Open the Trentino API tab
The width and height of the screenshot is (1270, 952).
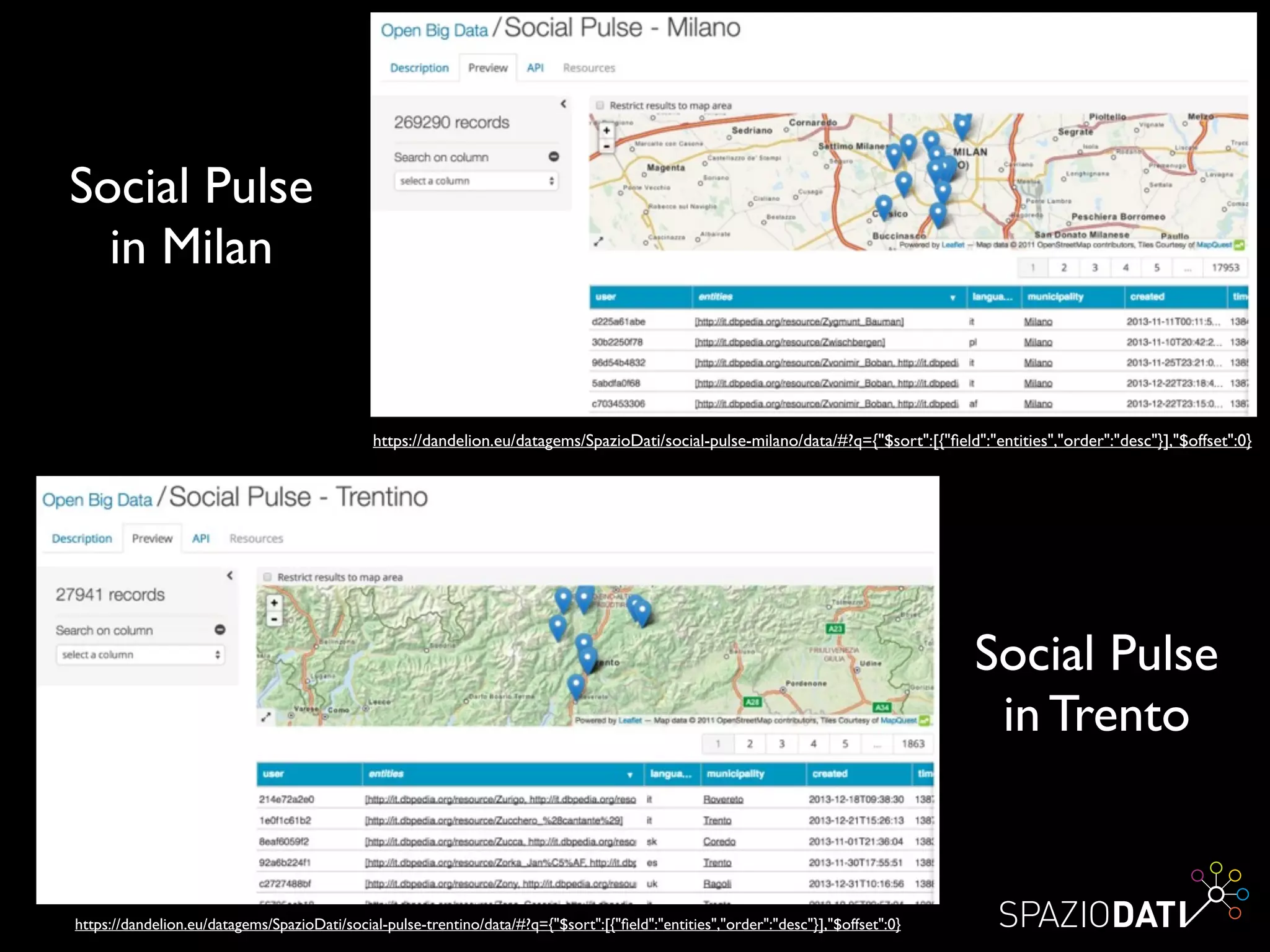point(200,539)
